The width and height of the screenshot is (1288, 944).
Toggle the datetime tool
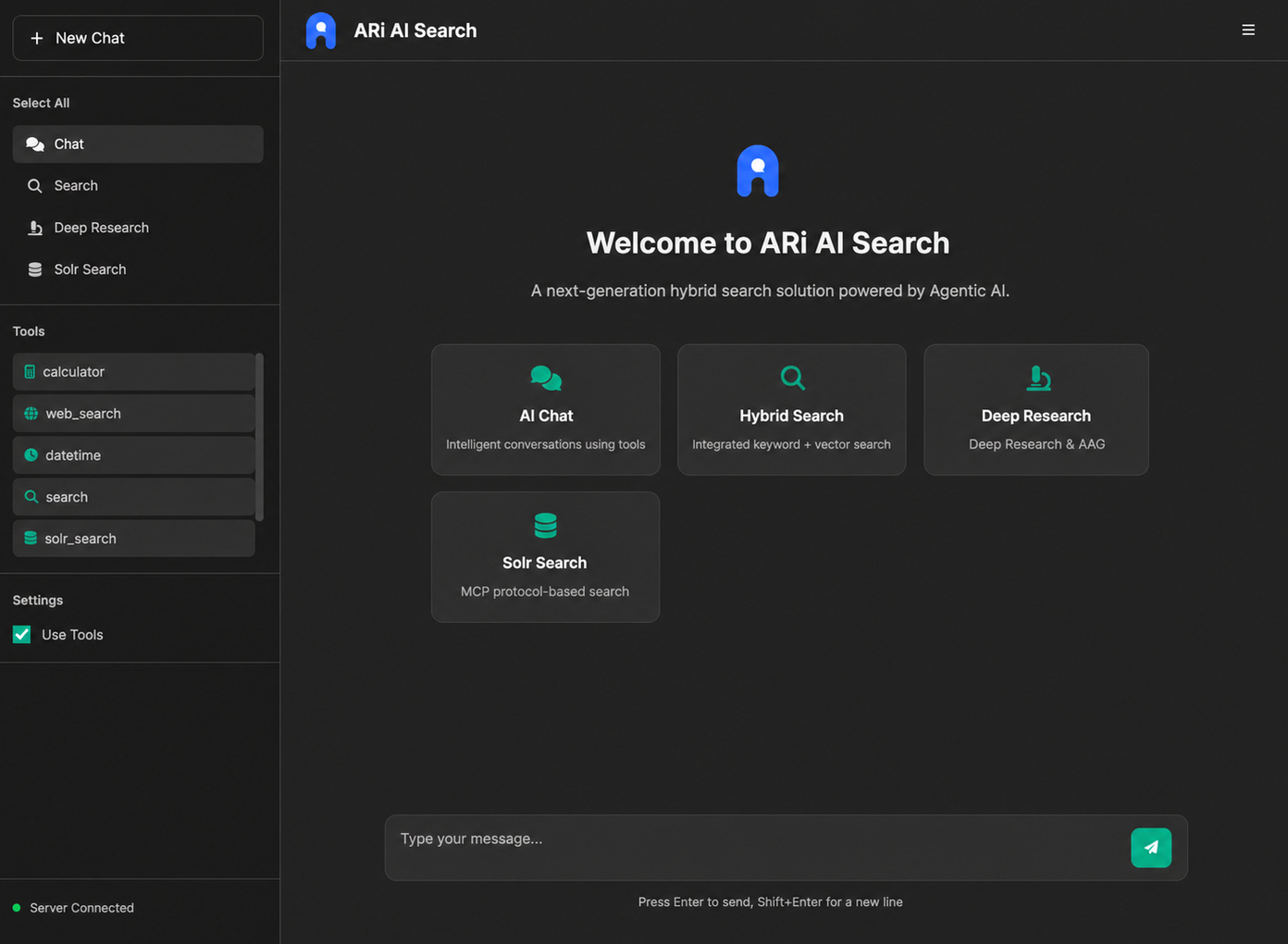coord(133,455)
